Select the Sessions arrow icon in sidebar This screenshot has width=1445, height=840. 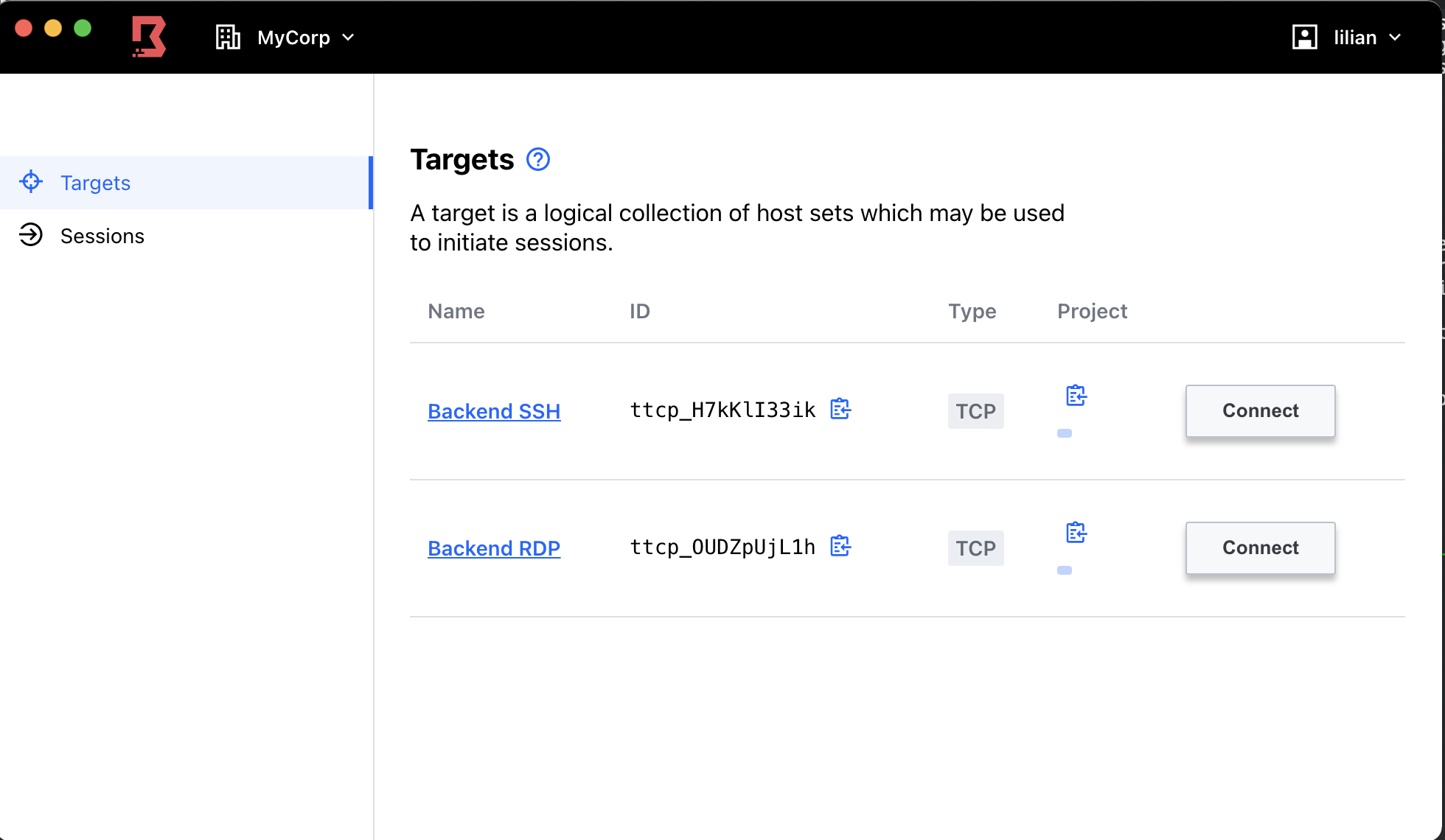31,236
